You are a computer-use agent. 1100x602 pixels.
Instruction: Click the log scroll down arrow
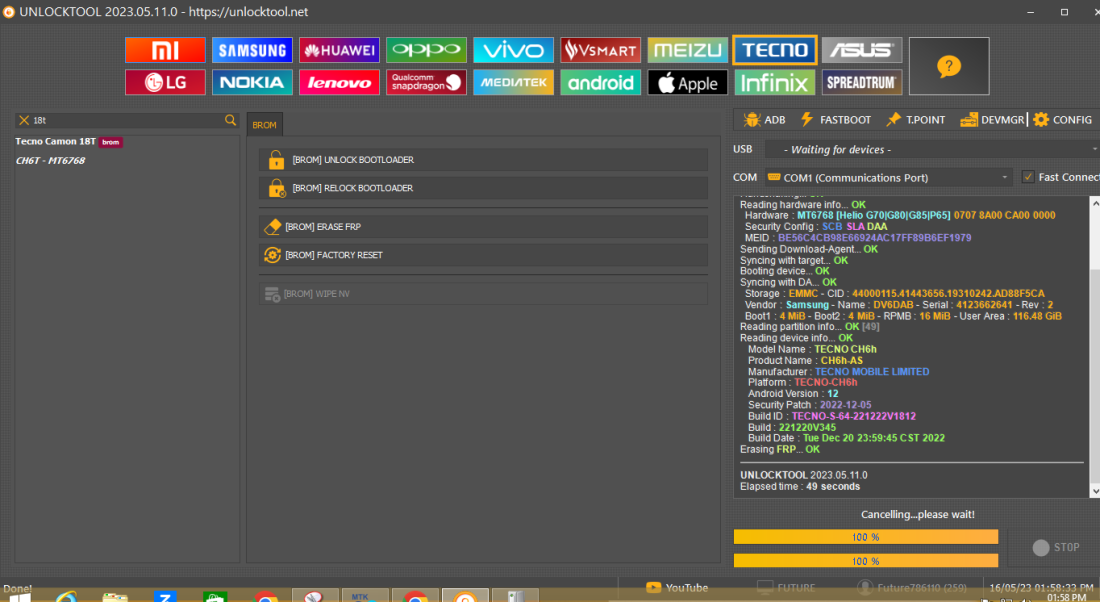[x=1094, y=491]
